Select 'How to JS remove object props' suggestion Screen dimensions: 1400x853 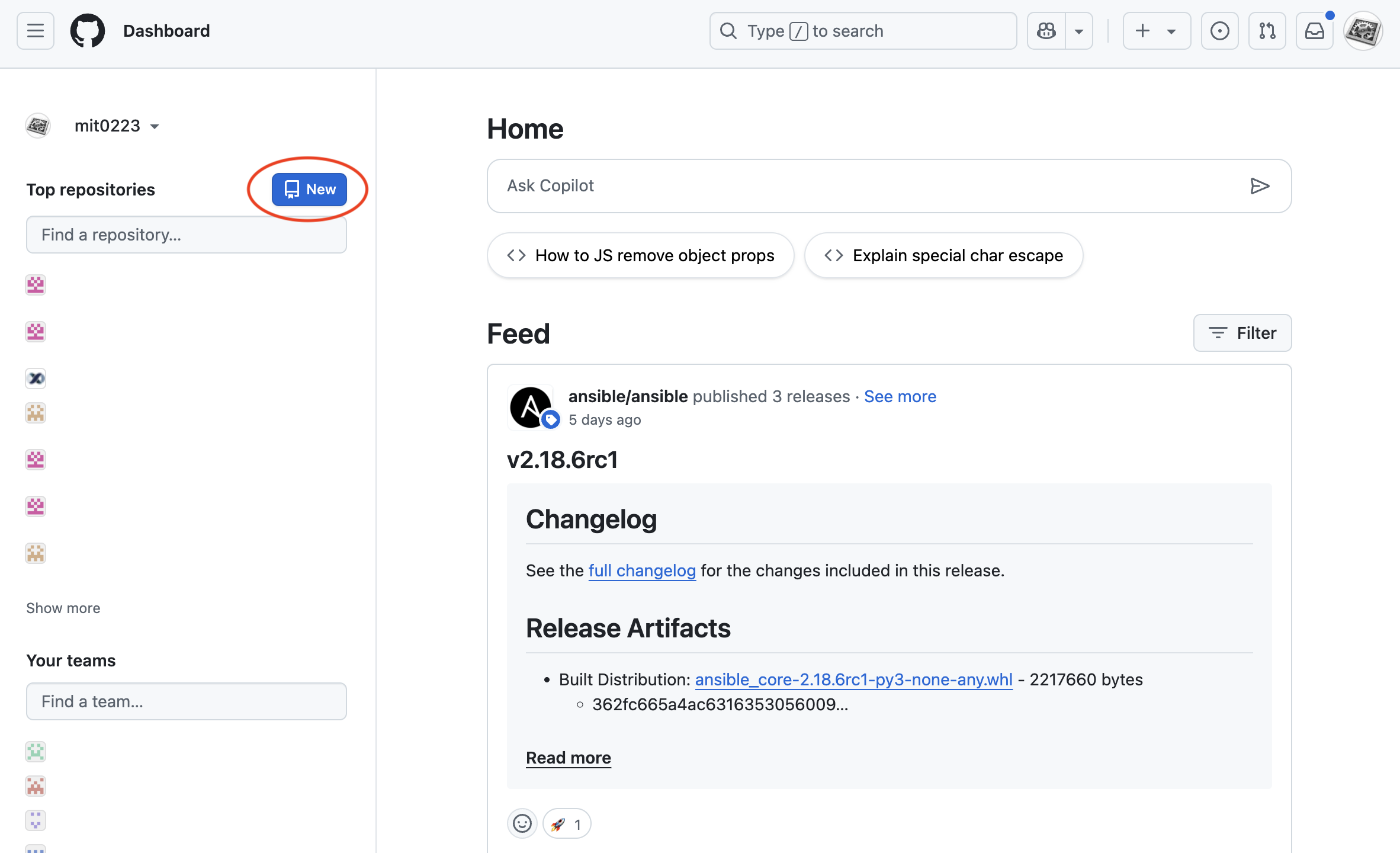click(640, 255)
